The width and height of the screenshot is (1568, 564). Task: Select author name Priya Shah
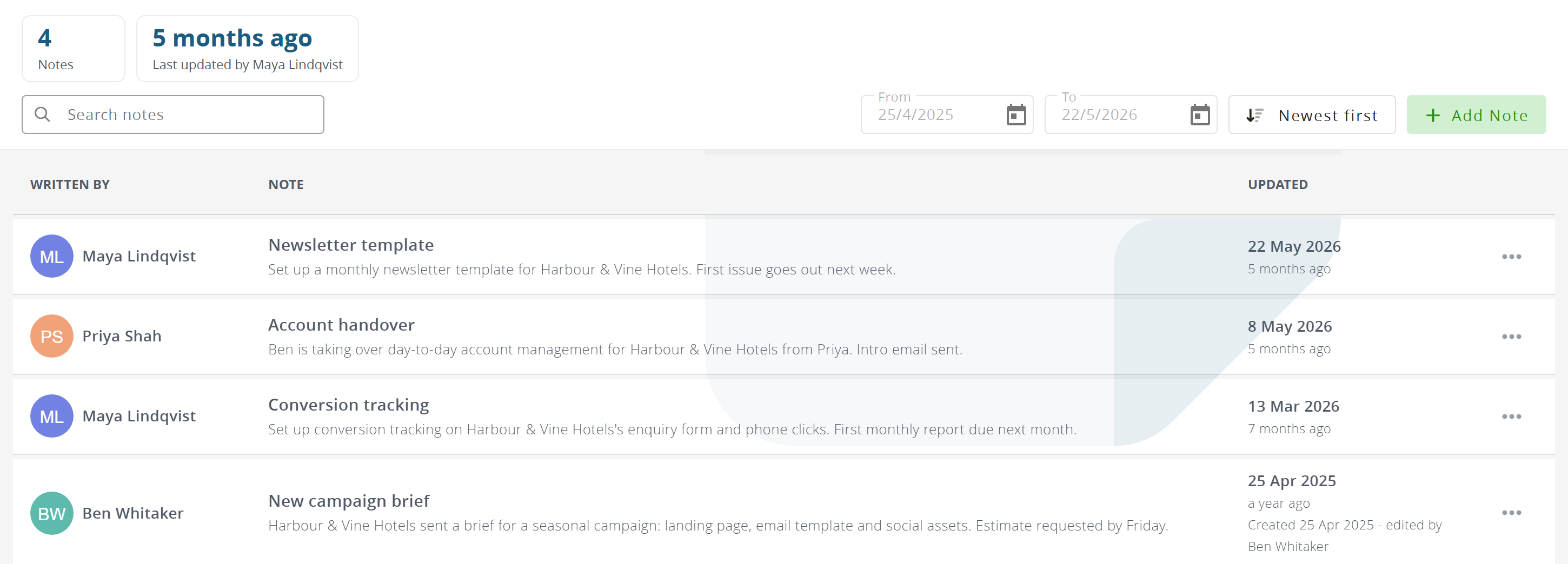[x=122, y=336]
